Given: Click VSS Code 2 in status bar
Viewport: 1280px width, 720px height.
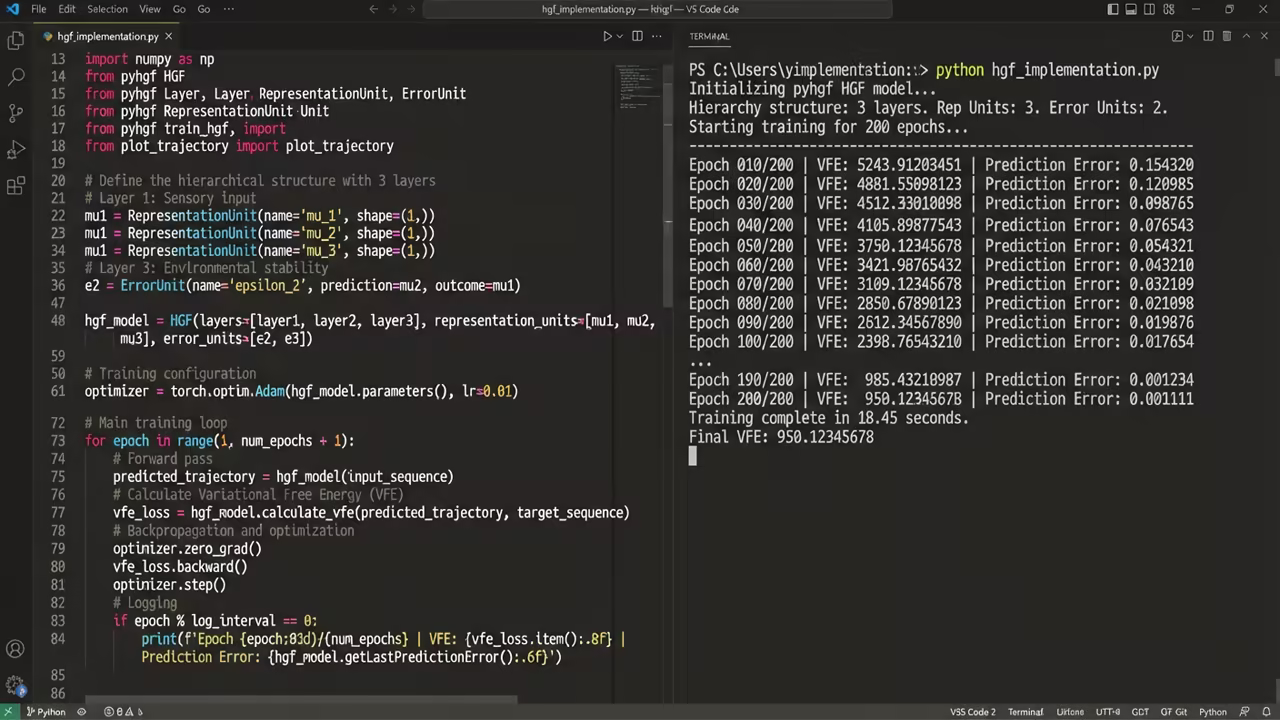Looking at the screenshot, I should (972, 712).
